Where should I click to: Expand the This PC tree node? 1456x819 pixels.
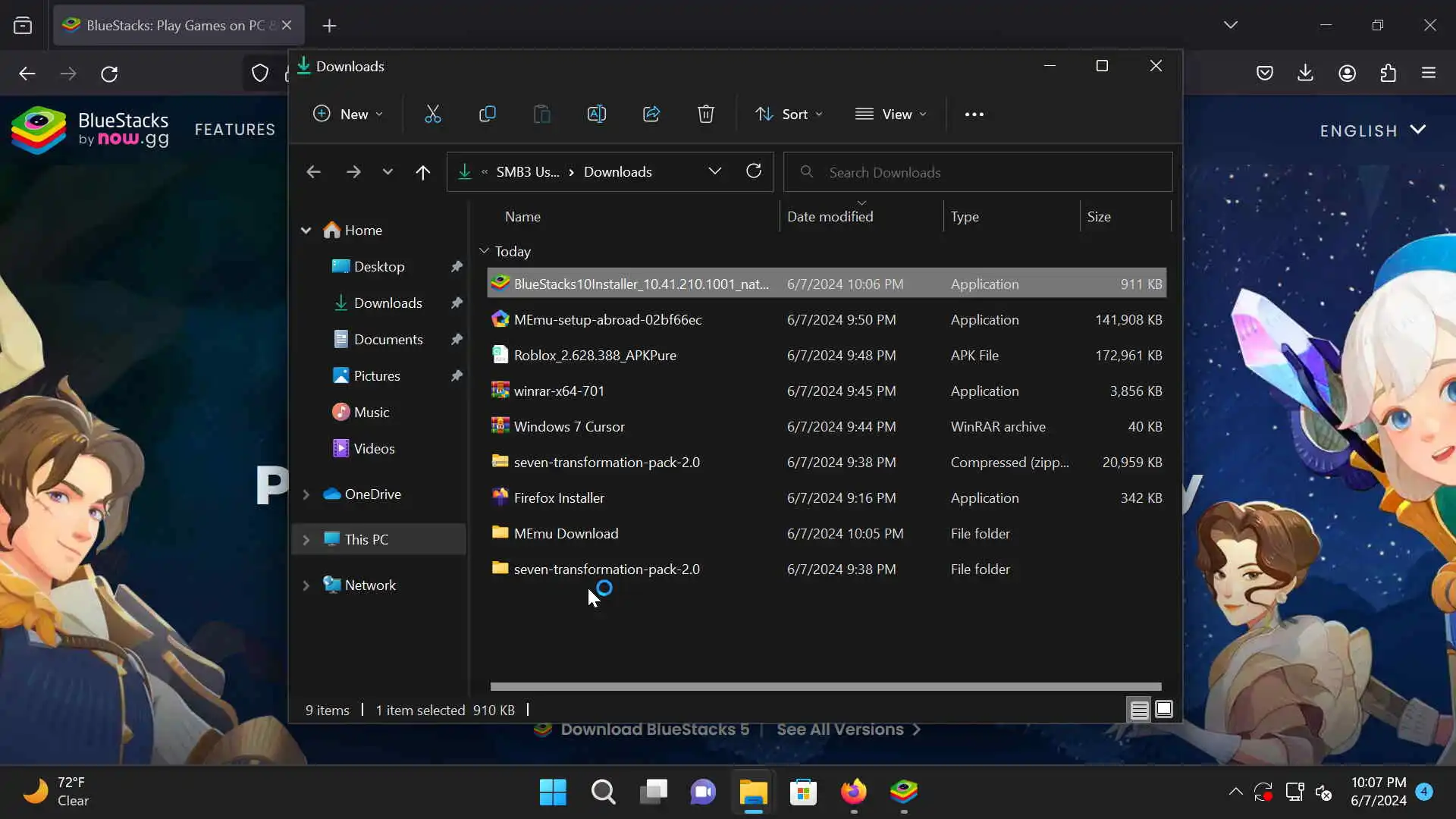click(x=306, y=540)
